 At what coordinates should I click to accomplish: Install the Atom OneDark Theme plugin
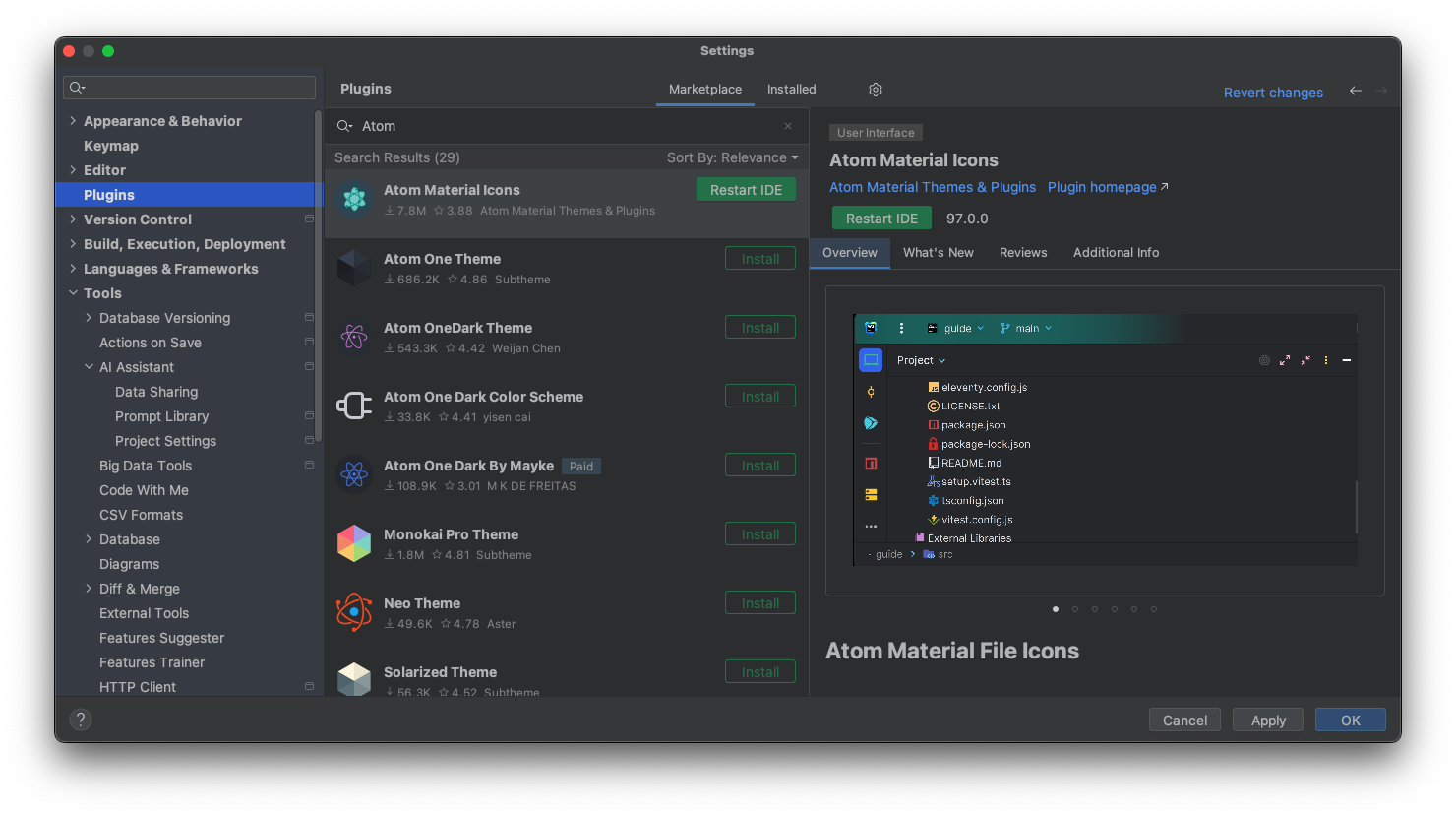point(760,328)
